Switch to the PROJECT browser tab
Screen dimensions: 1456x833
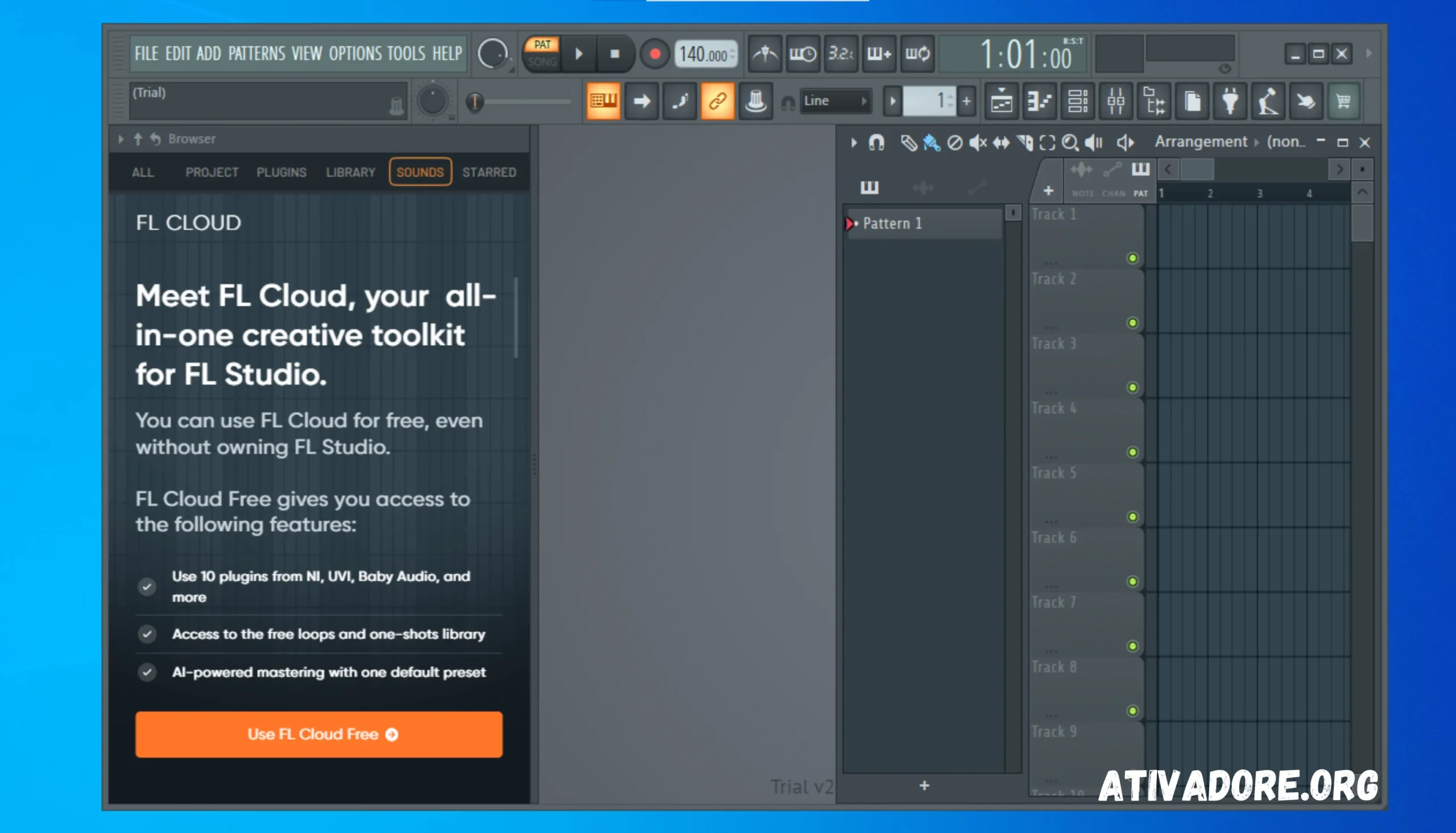(x=212, y=172)
